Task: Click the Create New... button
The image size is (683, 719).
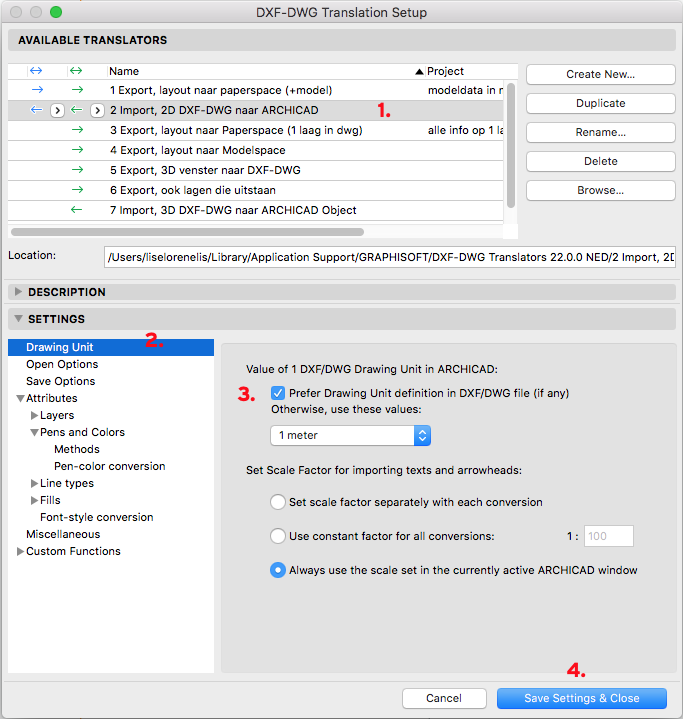Action: 600,74
